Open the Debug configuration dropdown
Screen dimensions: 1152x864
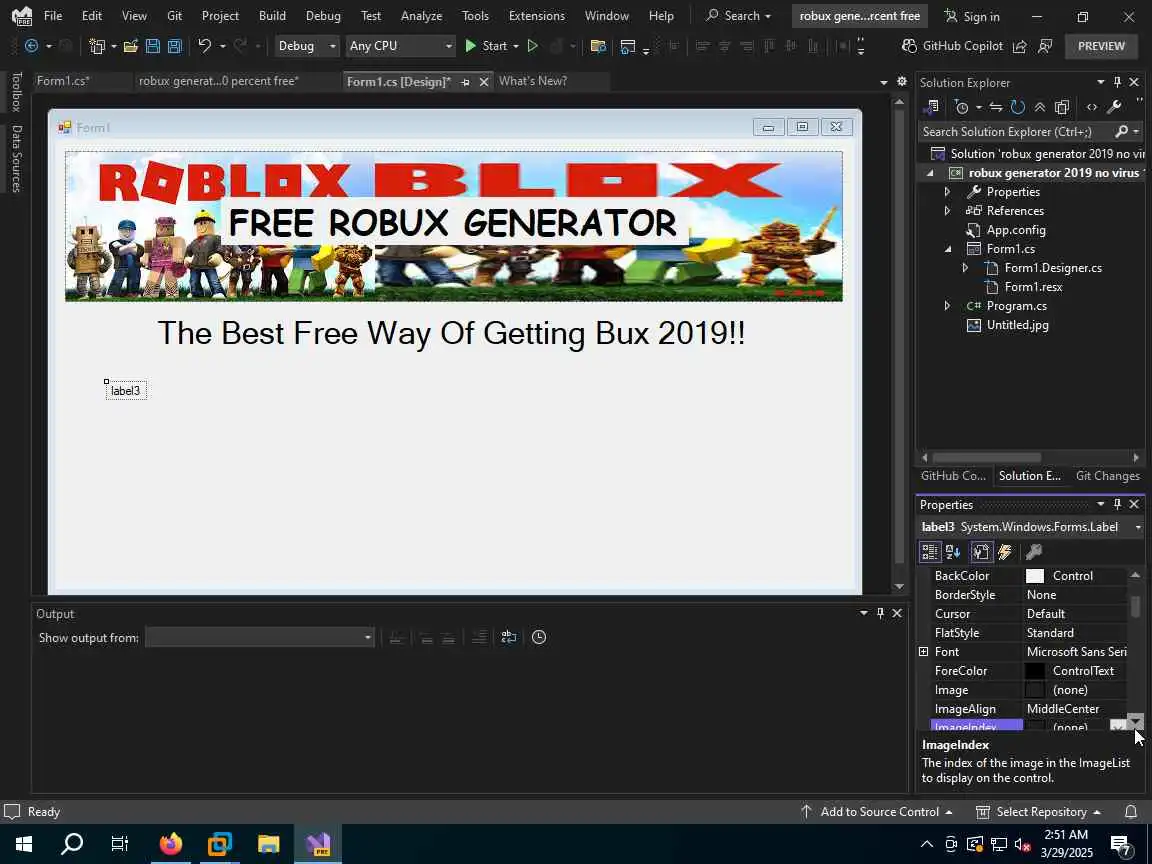click(x=306, y=46)
